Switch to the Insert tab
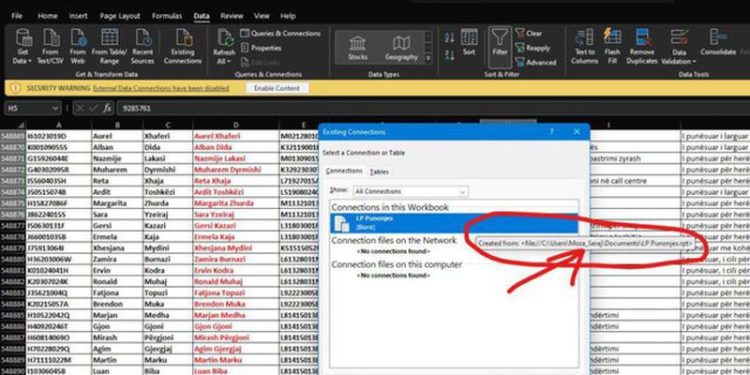The height and width of the screenshot is (375, 750). tap(78, 16)
